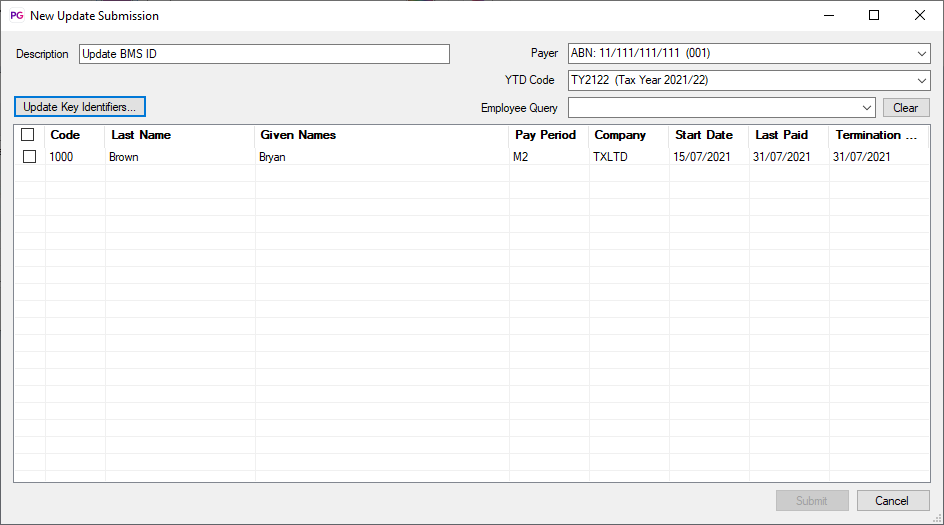Tick the select-all checkbox in table header

28,135
